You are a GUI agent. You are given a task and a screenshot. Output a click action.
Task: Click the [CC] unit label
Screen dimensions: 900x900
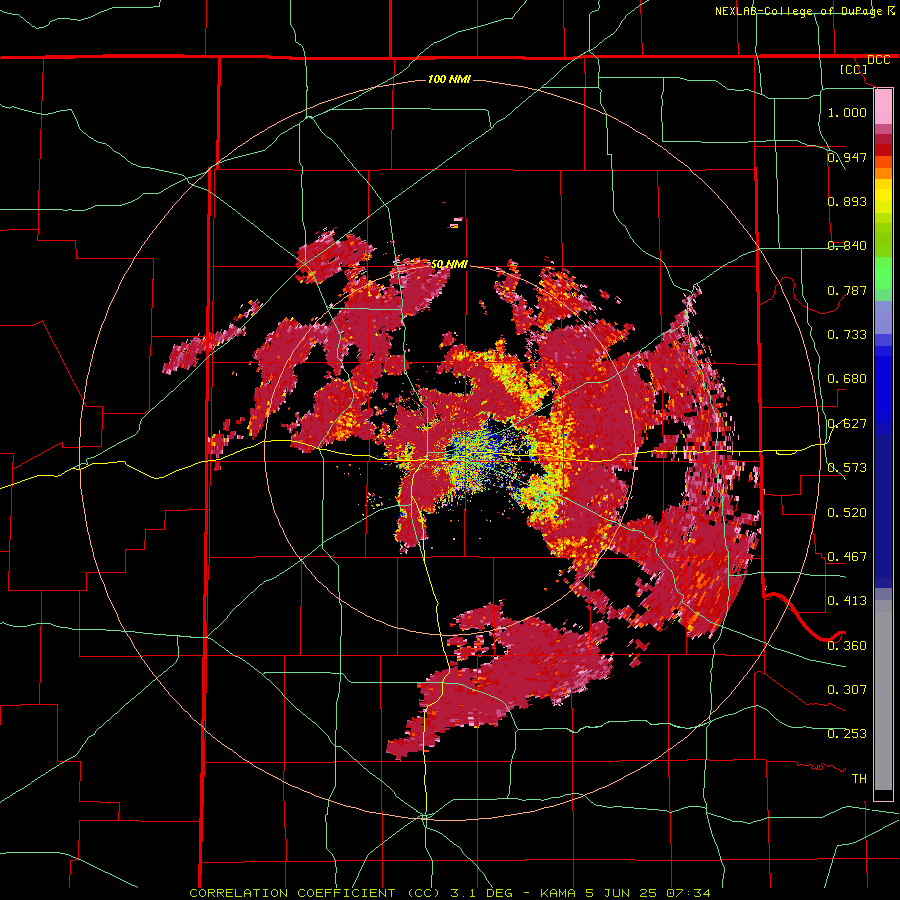[x=854, y=69]
